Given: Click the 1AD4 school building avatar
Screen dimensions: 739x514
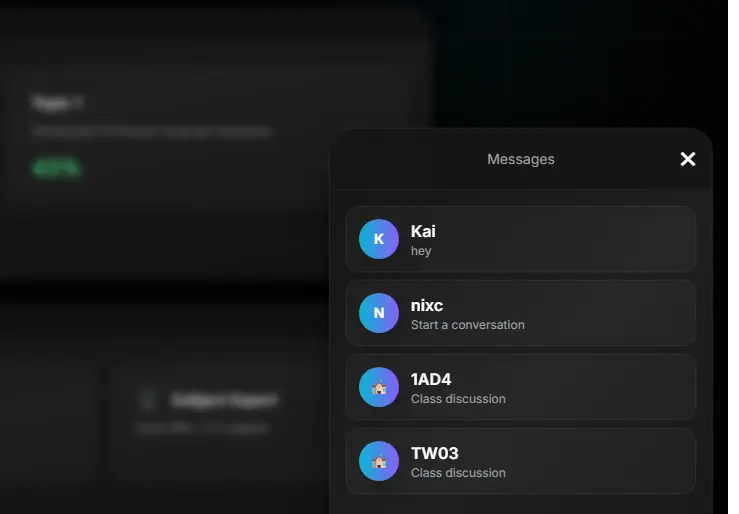Looking at the screenshot, I should [379, 387].
